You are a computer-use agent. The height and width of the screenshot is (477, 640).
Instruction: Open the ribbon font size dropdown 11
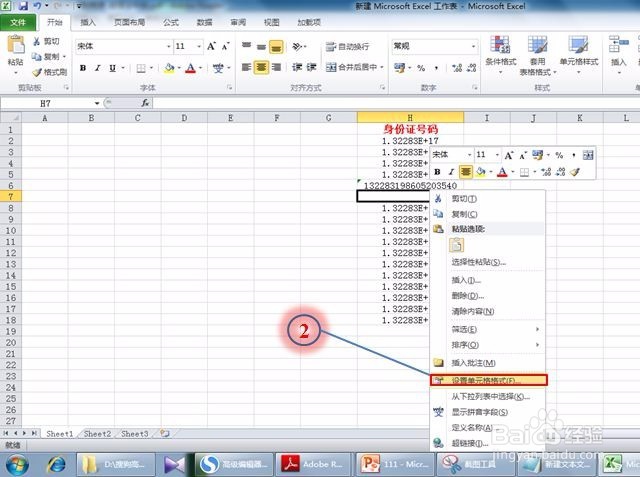tap(199, 47)
